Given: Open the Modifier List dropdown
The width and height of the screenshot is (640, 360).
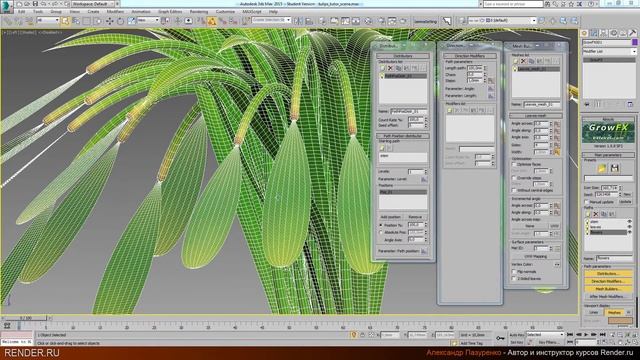Looking at the screenshot, I should pos(609,51).
